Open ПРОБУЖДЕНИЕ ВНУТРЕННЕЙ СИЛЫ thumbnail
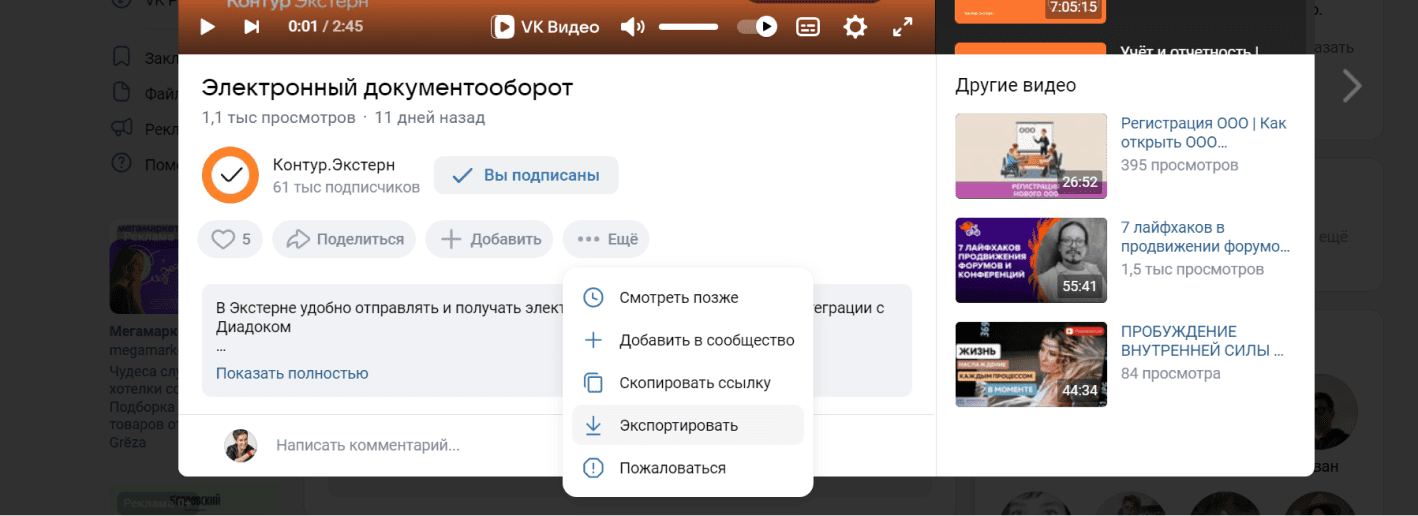The width and height of the screenshot is (1418, 516). coord(1031,364)
